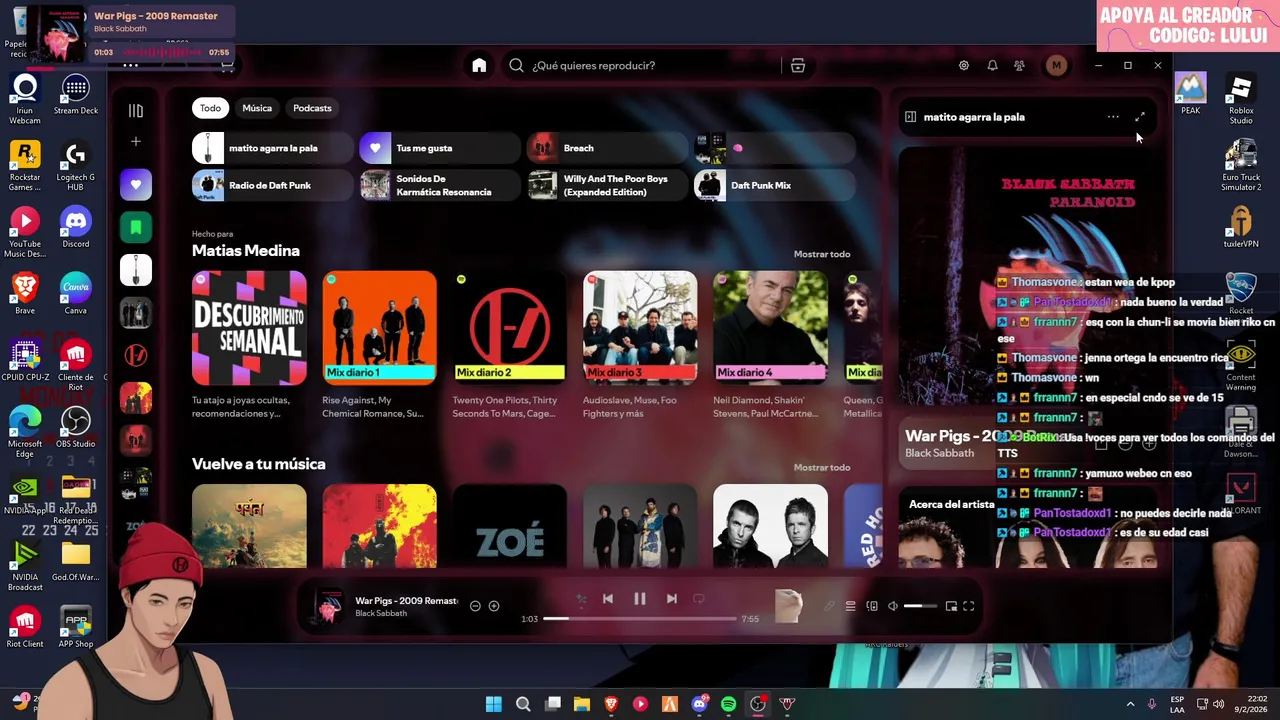Open OBS Studio desktop shortcut

point(76,428)
